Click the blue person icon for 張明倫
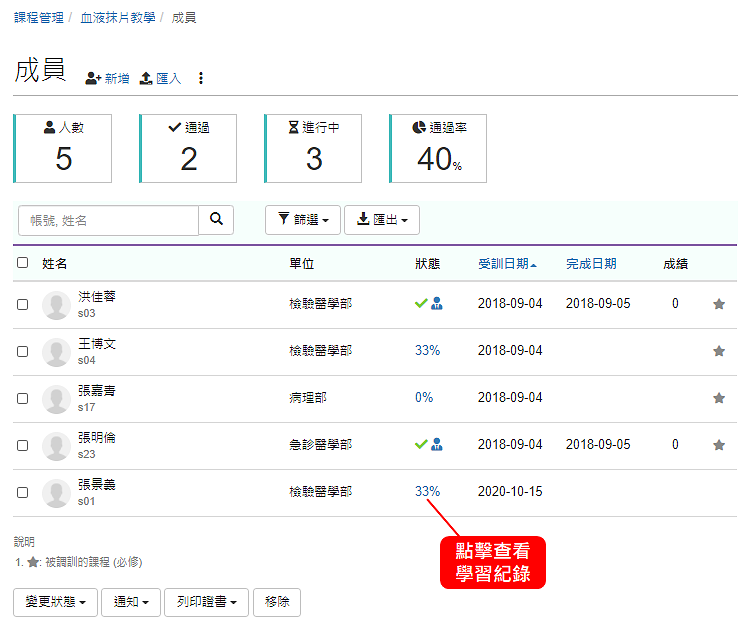This screenshot has width=752, height=628. (437, 445)
